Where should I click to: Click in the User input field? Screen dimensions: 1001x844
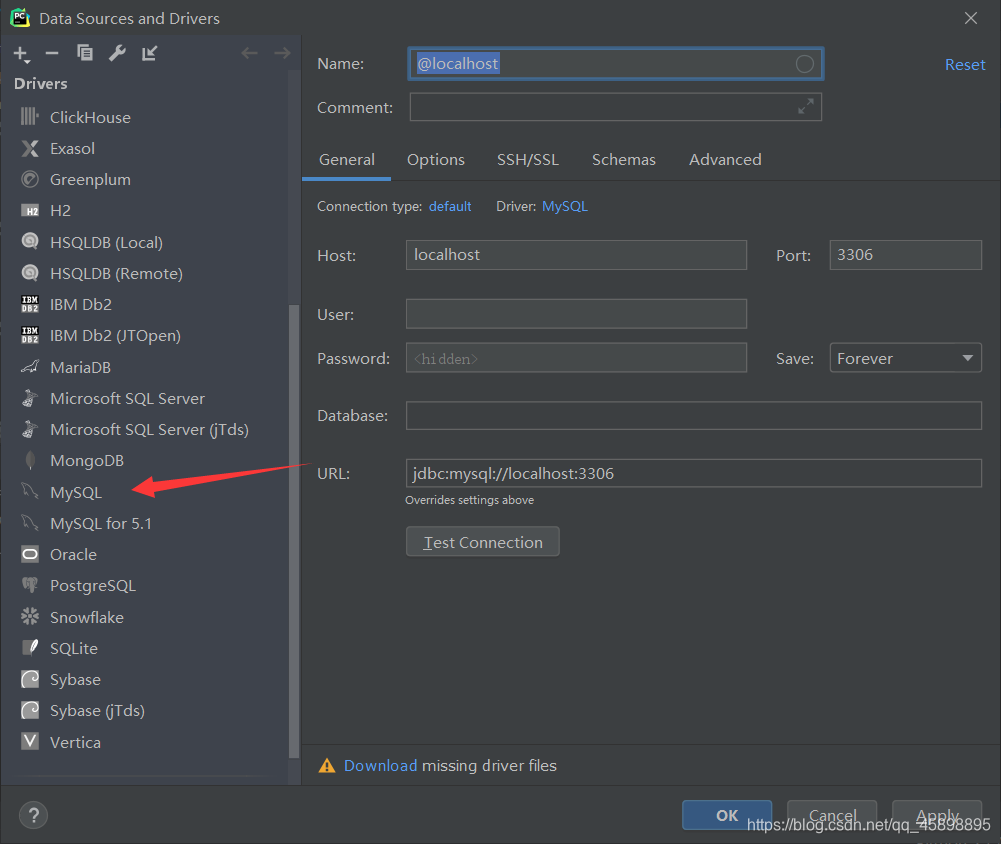point(576,313)
